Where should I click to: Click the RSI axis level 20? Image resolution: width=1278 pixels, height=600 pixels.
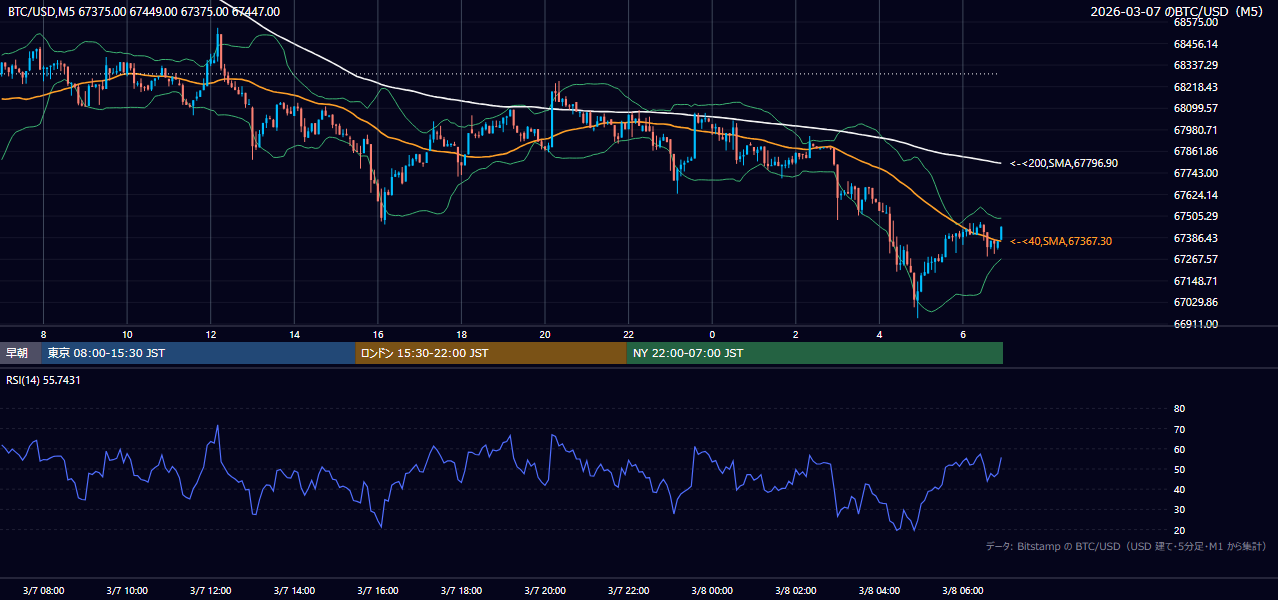tap(1179, 530)
